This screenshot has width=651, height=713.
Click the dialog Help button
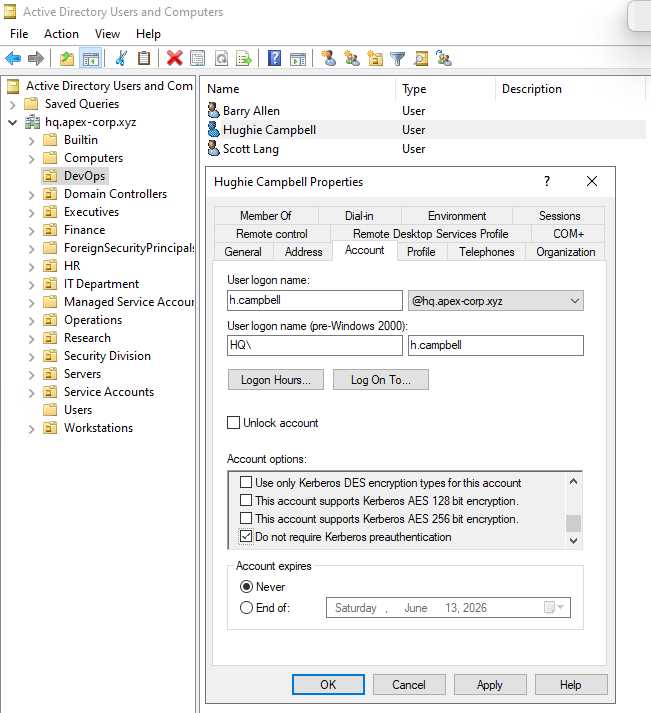coord(571,684)
